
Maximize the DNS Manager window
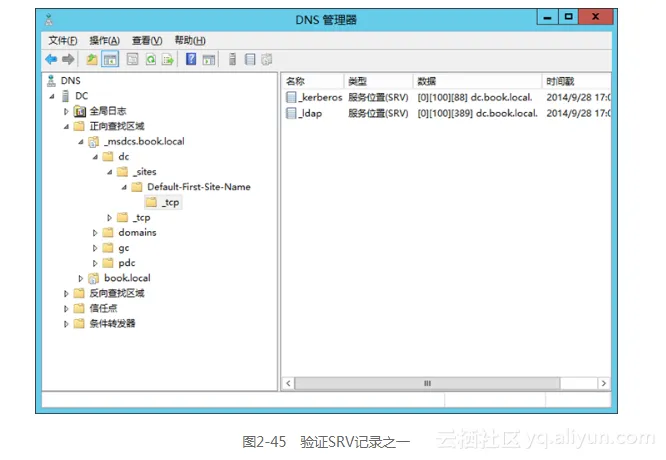(568, 17)
